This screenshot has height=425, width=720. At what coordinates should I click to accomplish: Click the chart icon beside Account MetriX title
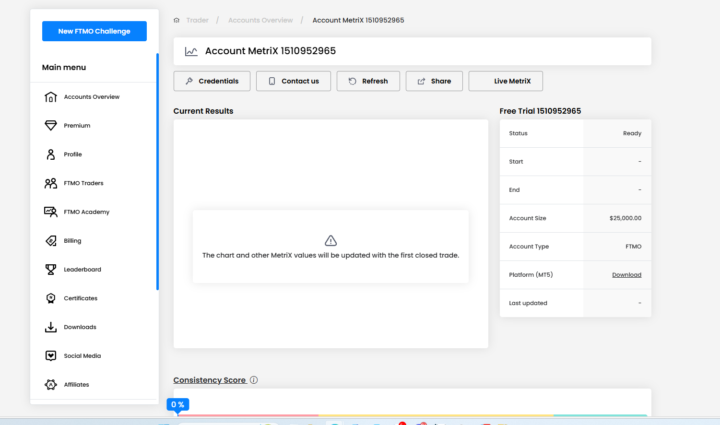(x=191, y=51)
